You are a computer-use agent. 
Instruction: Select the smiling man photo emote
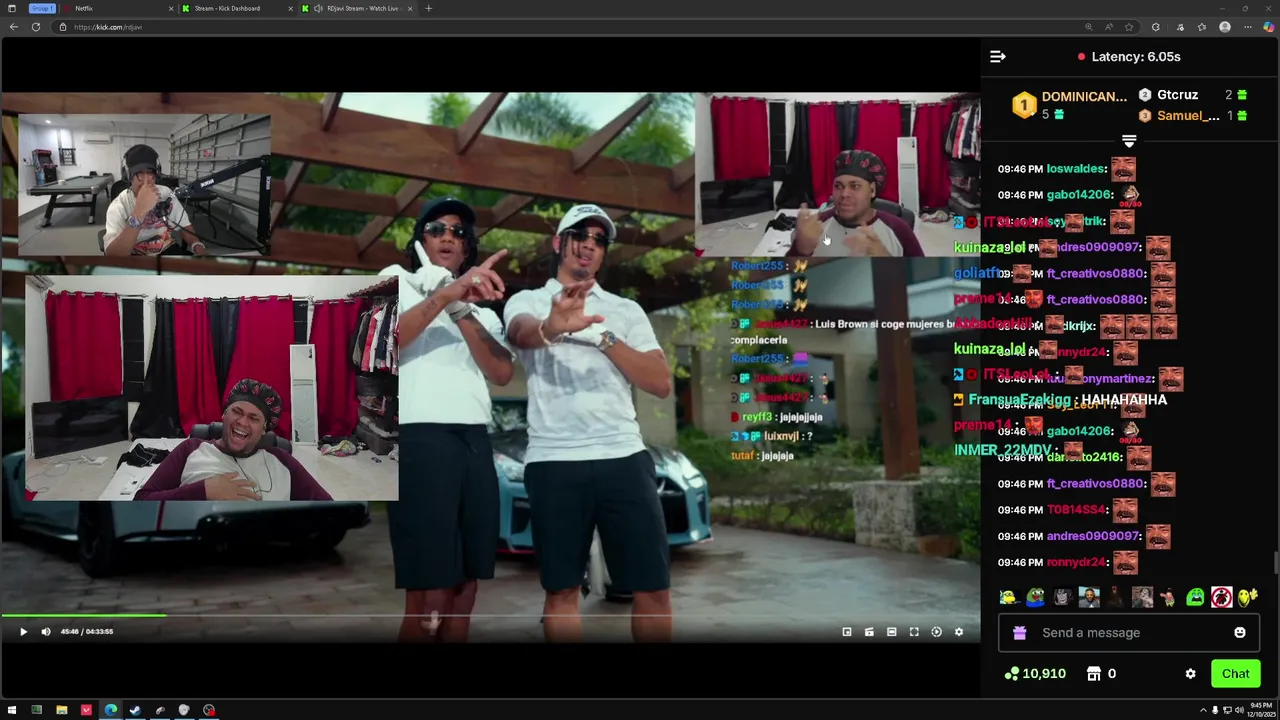coord(1089,598)
